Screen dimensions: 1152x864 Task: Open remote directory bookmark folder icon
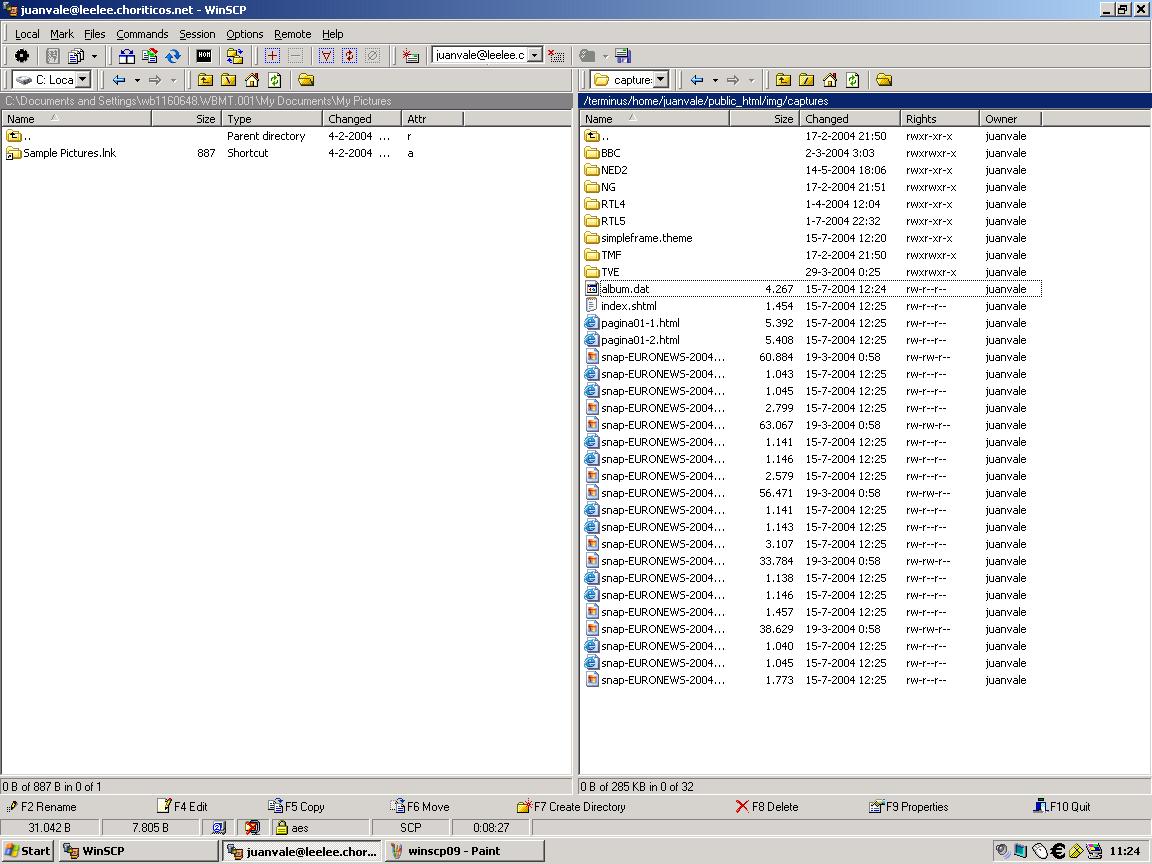885,80
